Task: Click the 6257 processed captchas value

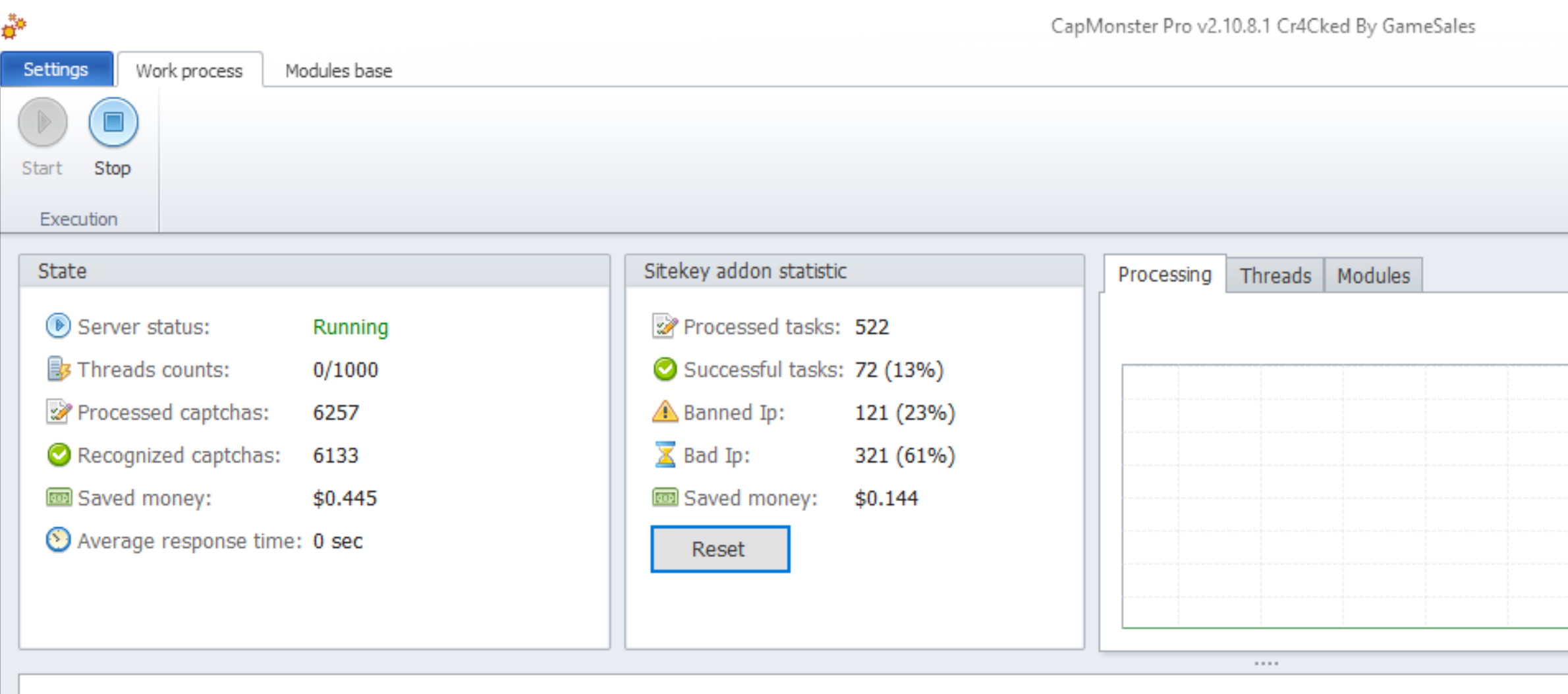Action: [x=336, y=413]
